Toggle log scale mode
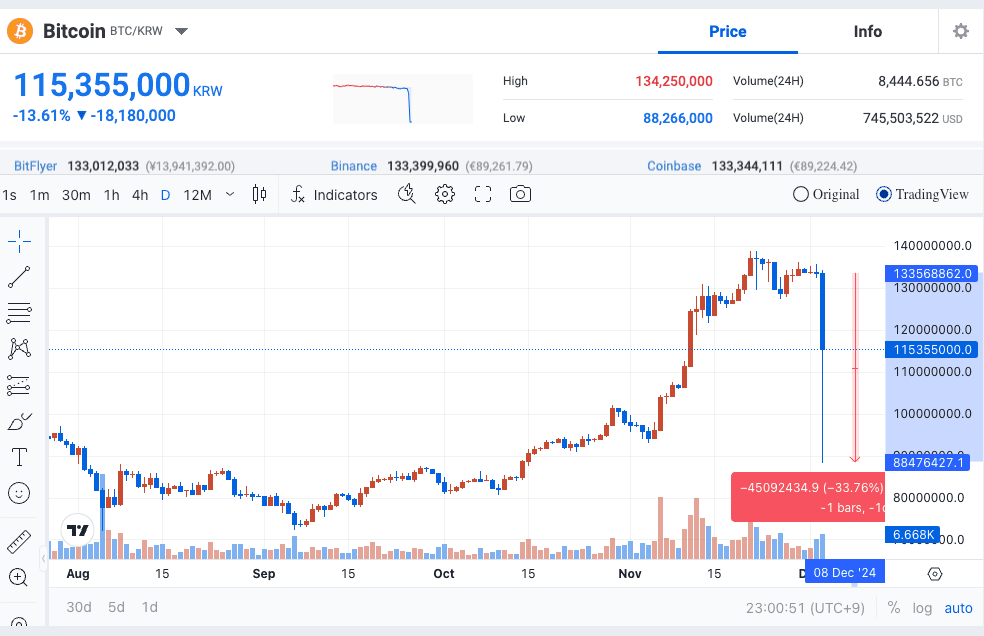 pyautogui.click(x=922, y=608)
